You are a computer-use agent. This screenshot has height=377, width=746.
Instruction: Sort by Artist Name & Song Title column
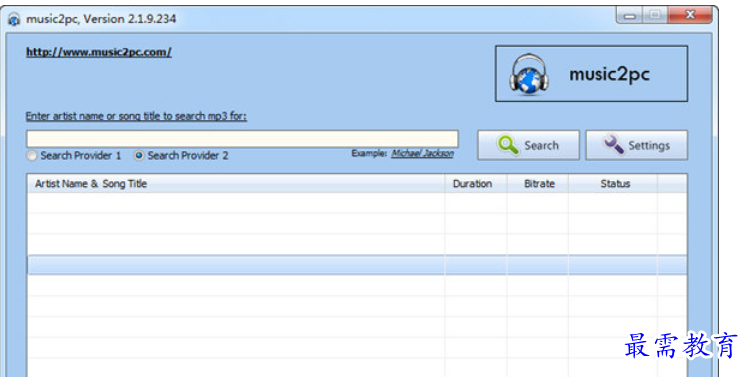click(x=236, y=184)
